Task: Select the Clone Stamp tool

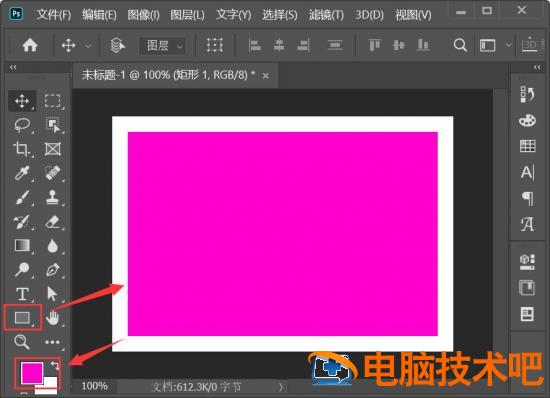Action: [53, 197]
